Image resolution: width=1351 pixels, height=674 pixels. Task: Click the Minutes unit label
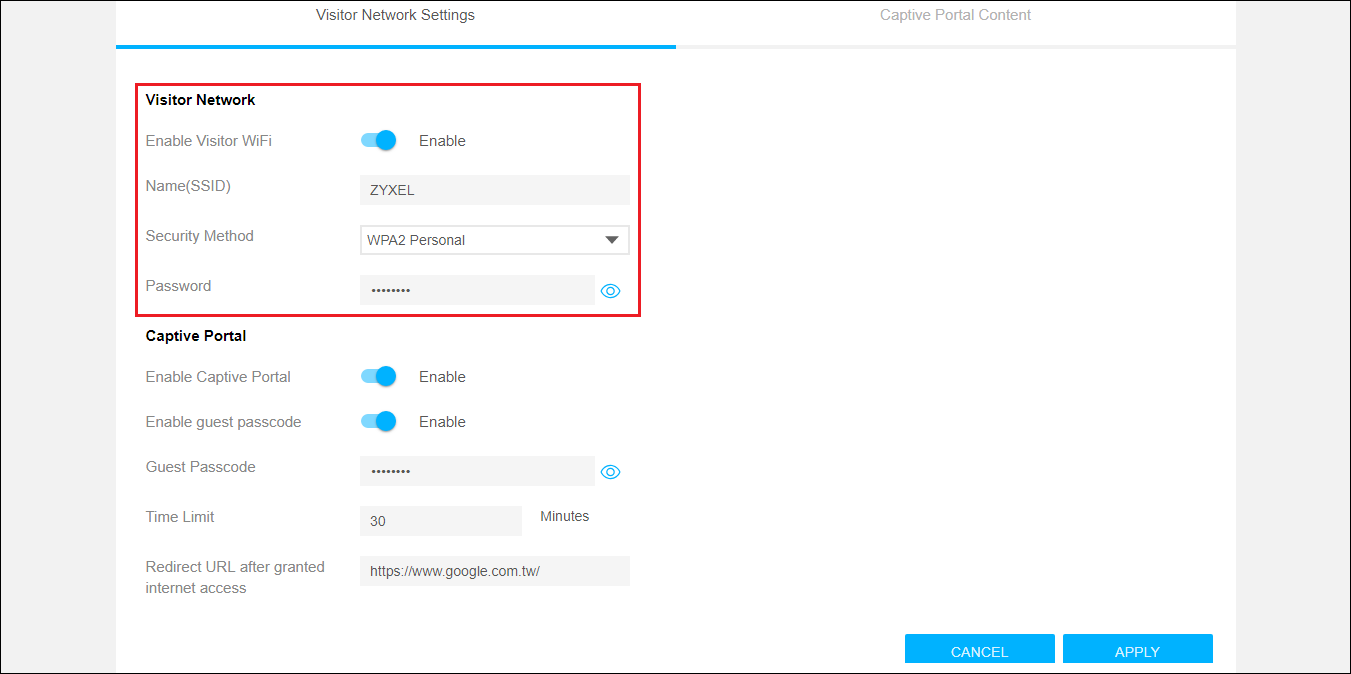pyautogui.click(x=565, y=517)
